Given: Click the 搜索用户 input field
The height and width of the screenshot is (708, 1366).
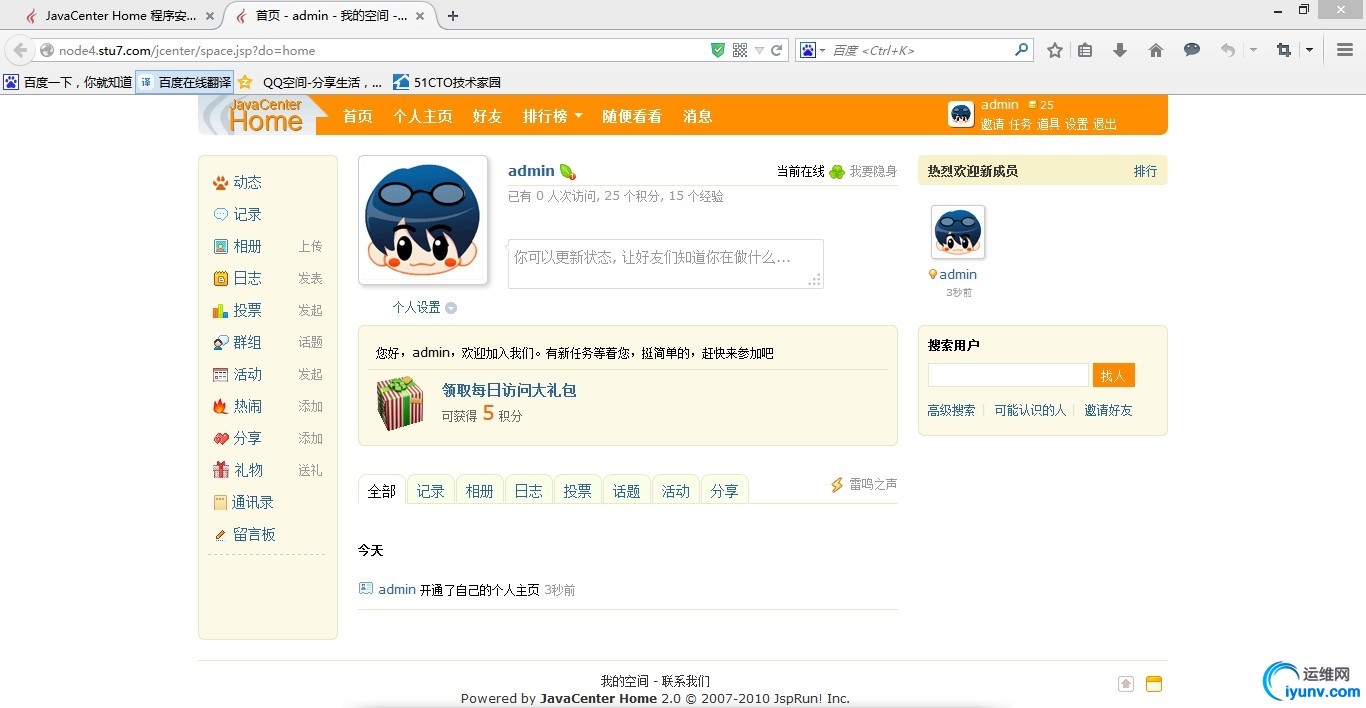Looking at the screenshot, I should [1008, 375].
